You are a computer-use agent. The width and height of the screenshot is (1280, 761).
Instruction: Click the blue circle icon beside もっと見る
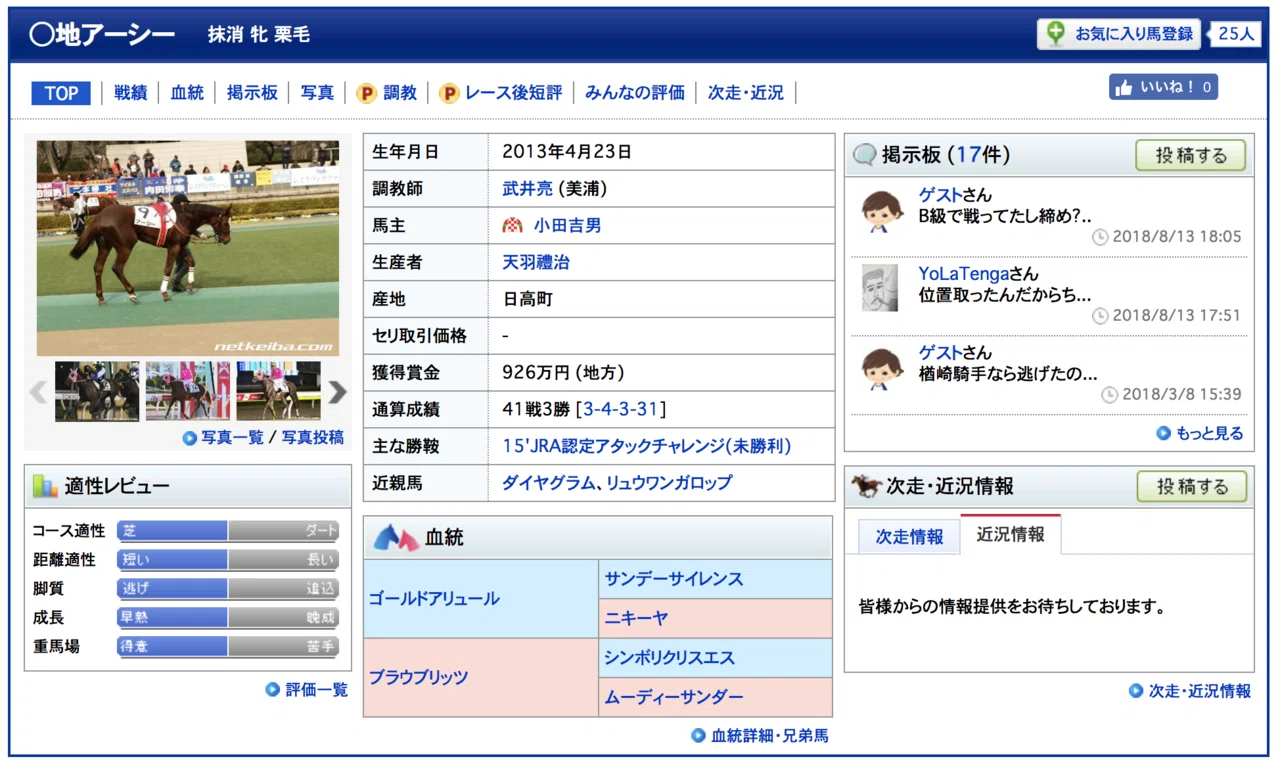(1163, 433)
